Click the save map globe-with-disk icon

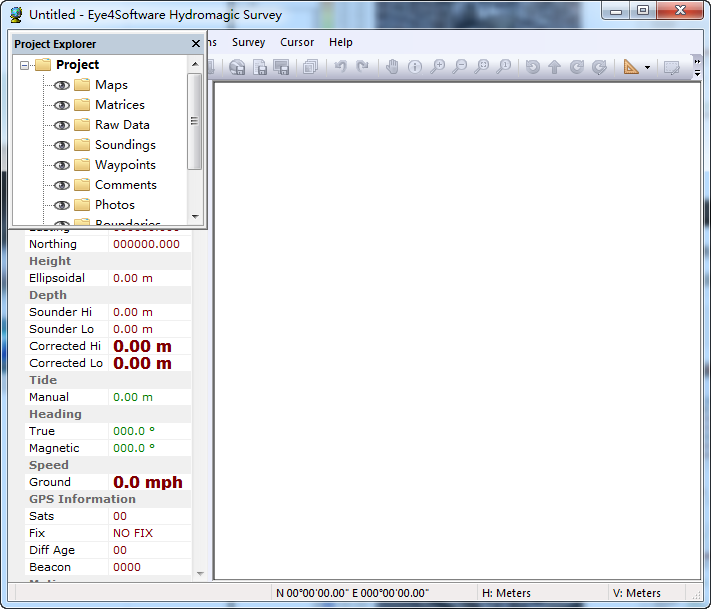pyautogui.click(x=237, y=67)
